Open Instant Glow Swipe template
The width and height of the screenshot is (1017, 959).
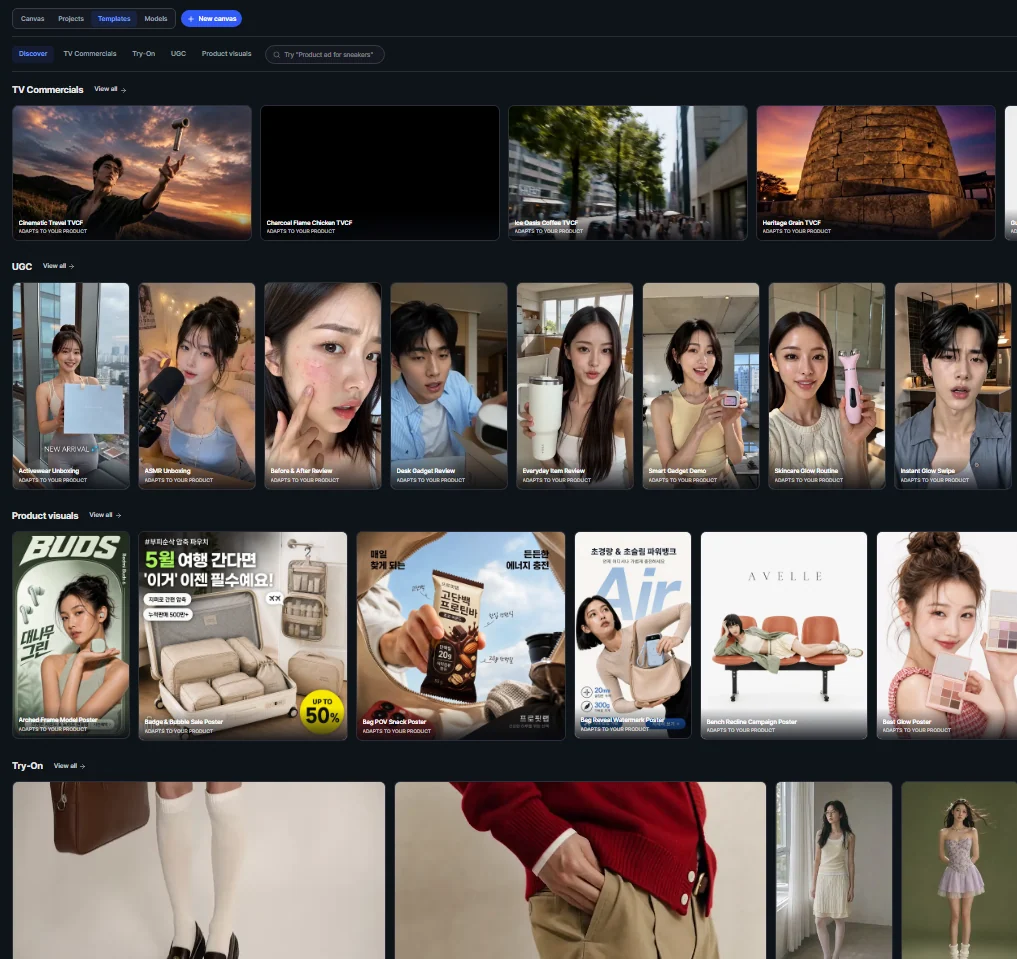pos(953,386)
